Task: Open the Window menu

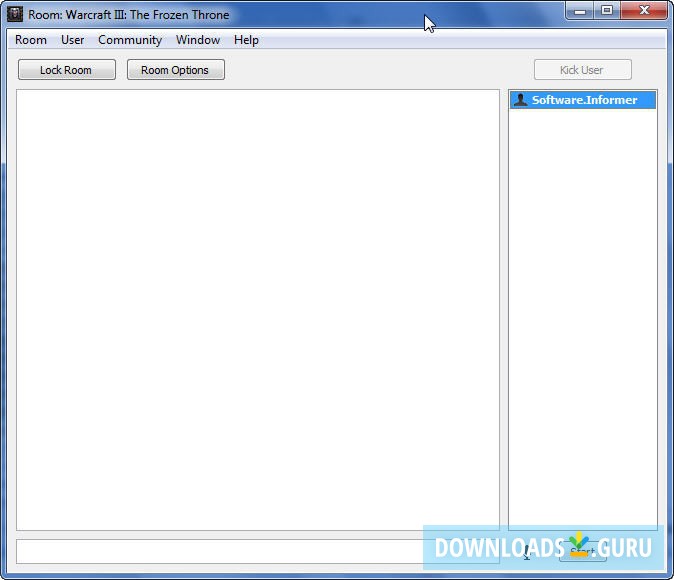Action: point(198,40)
